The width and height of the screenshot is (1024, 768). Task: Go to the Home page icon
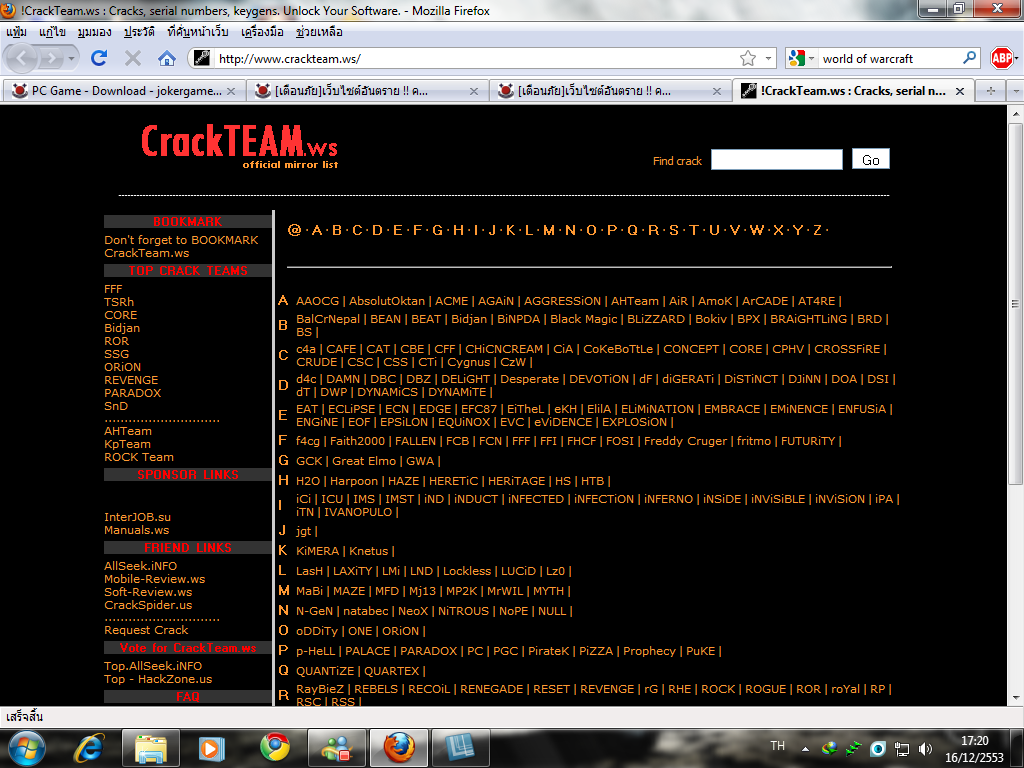click(167, 59)
